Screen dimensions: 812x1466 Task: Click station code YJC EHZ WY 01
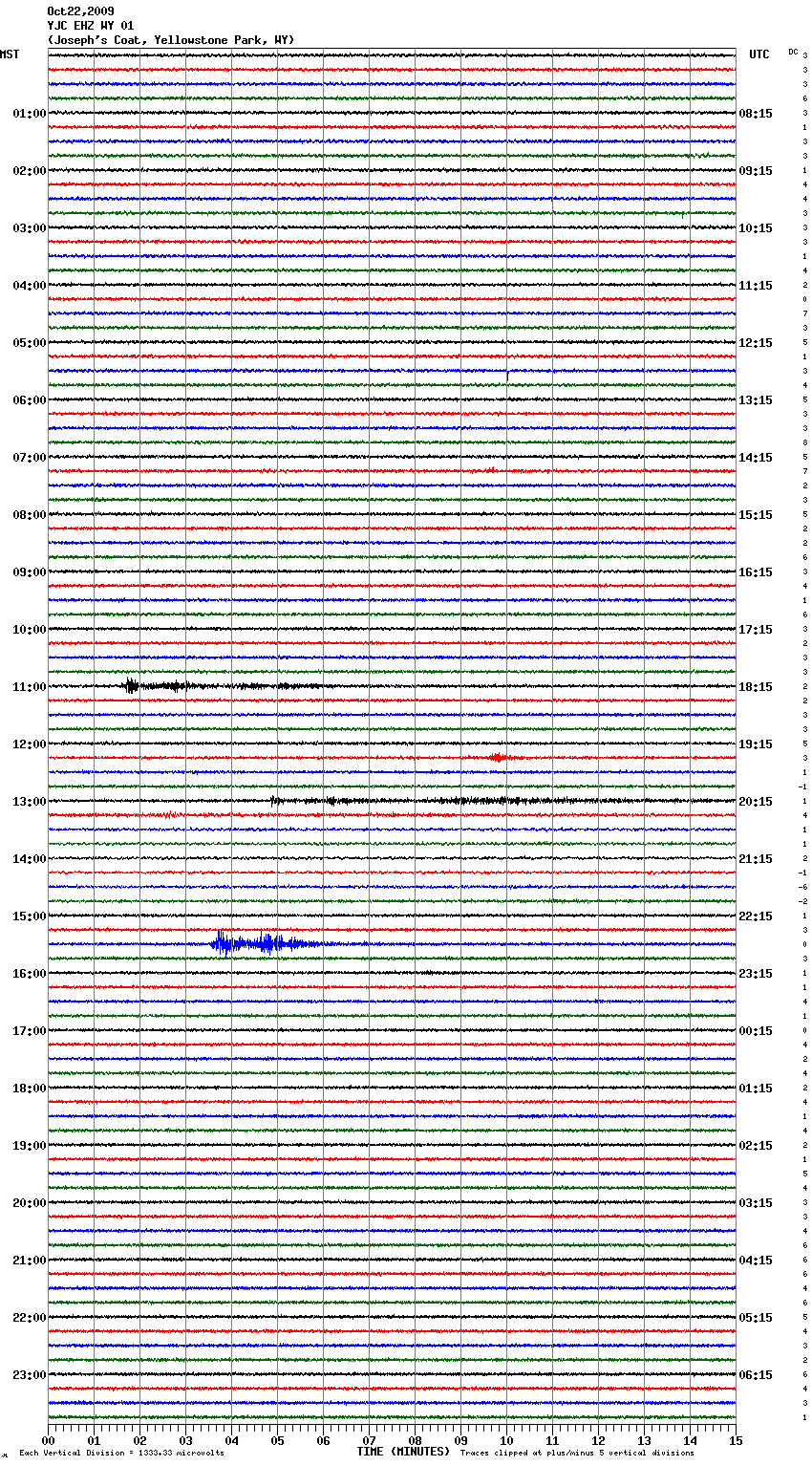coord(91,26)
